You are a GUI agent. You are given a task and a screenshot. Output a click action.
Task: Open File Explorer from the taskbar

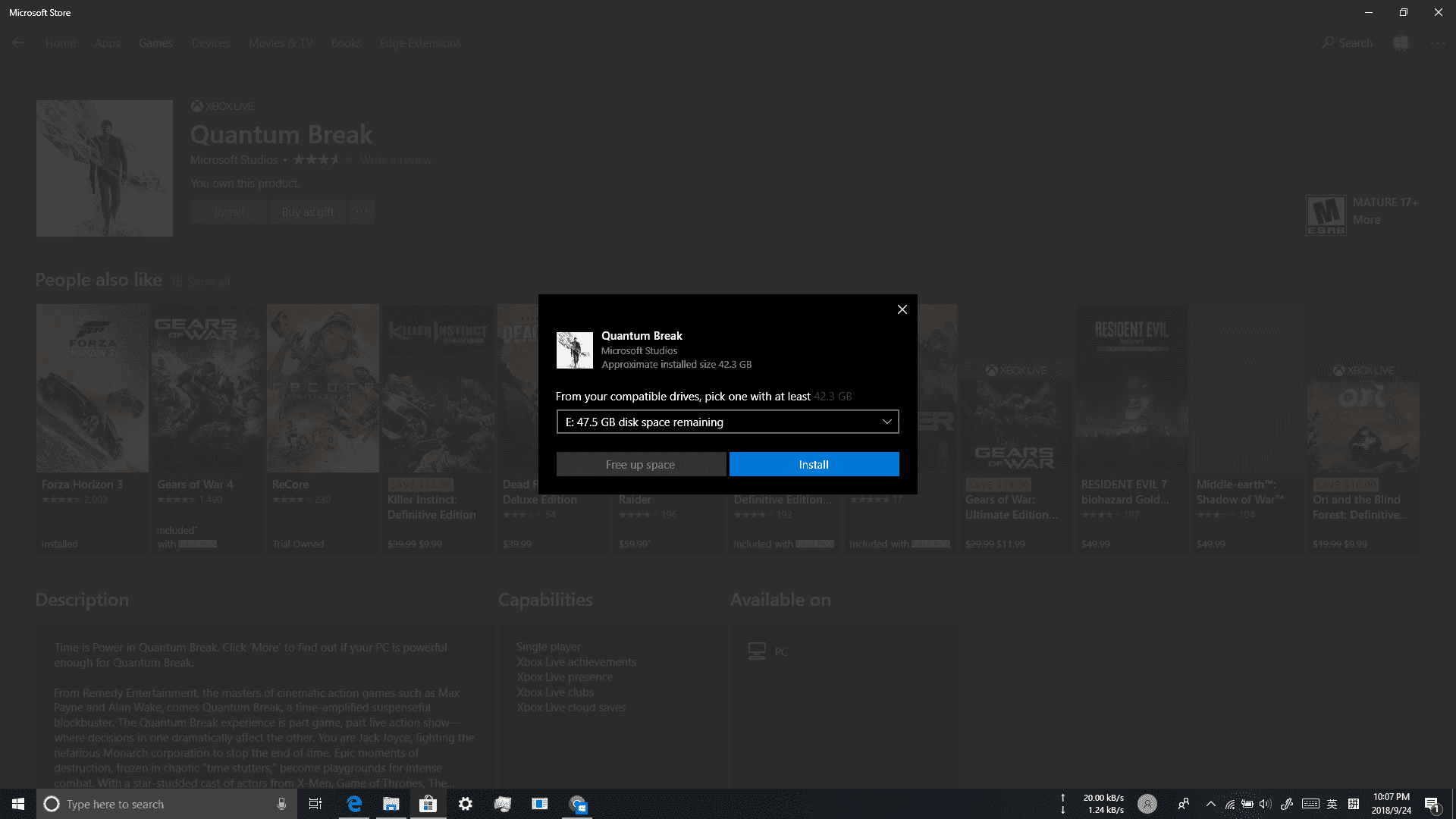pos(391,804)
